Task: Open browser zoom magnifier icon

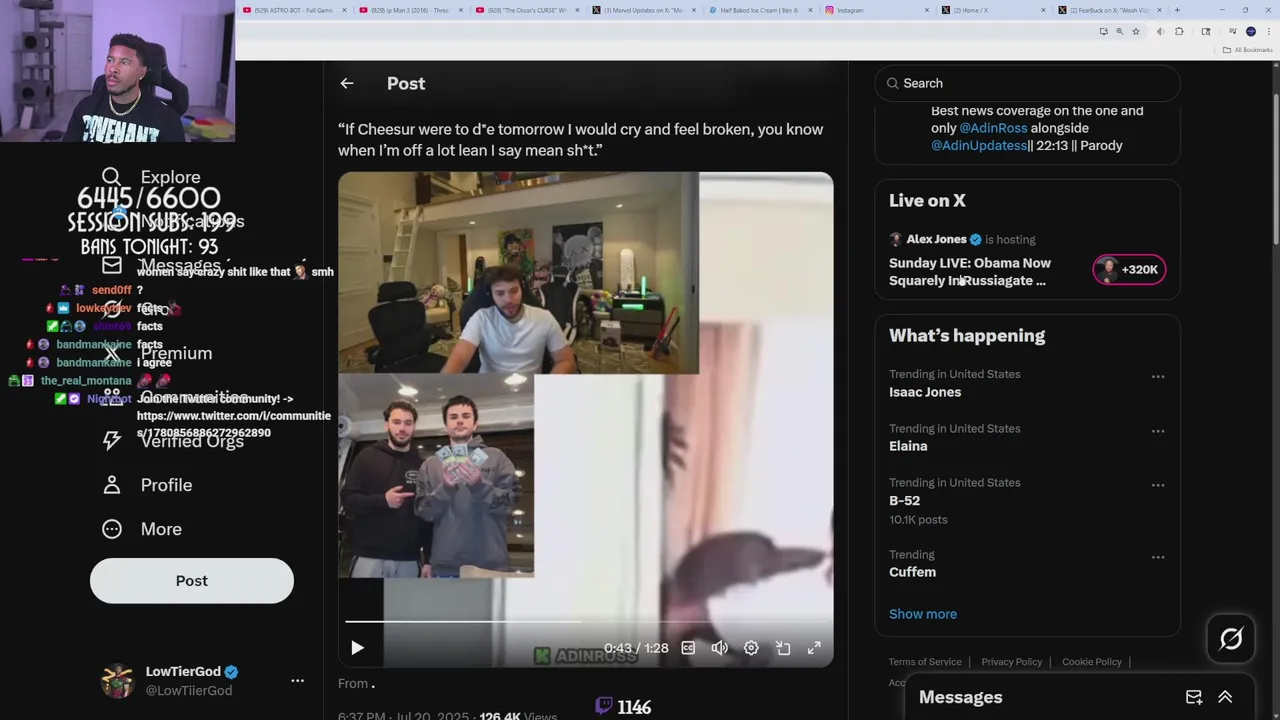Action: (x=1119, y=32)
